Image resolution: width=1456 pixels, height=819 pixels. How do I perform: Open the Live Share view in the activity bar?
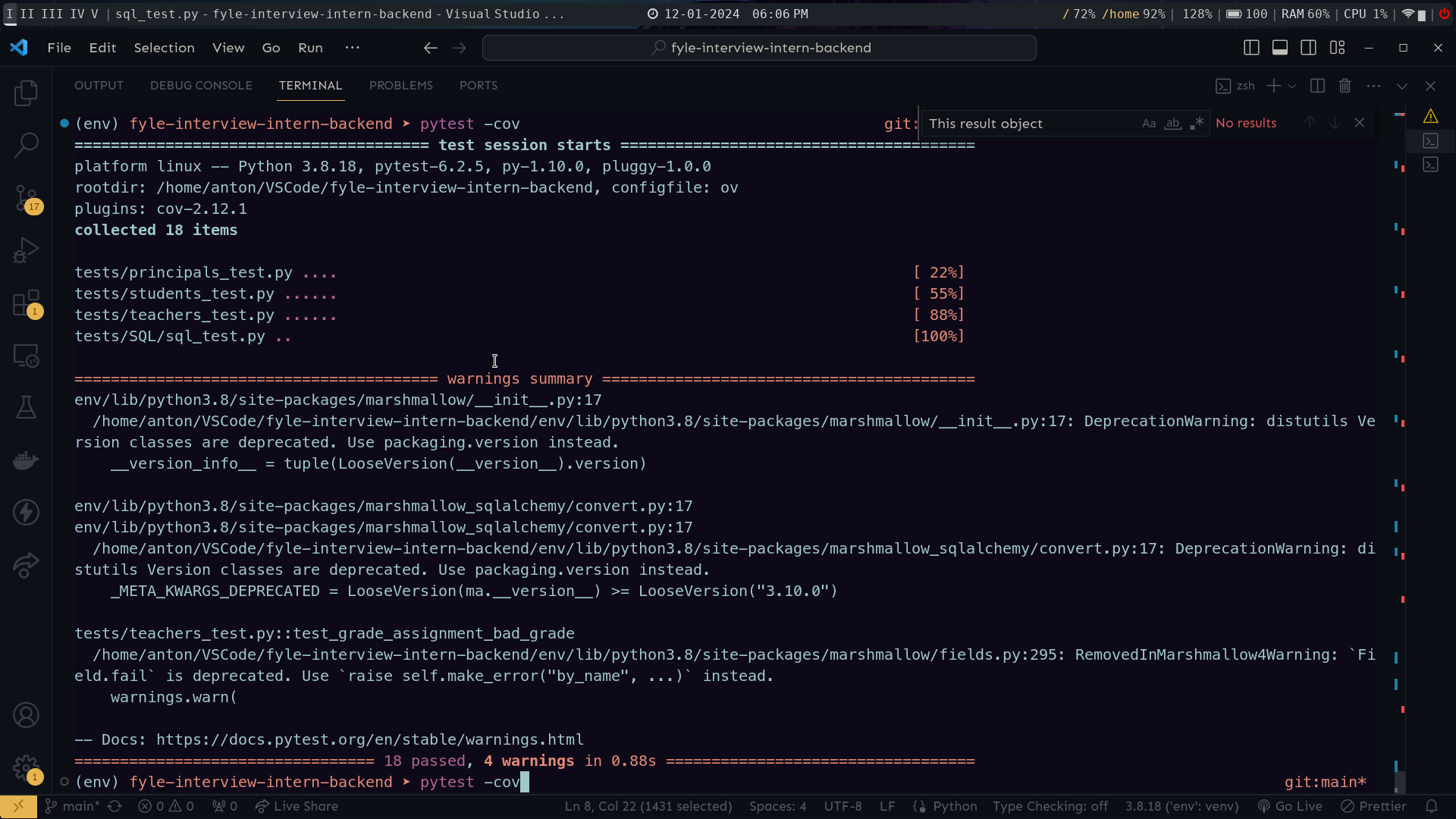[26, 565]
